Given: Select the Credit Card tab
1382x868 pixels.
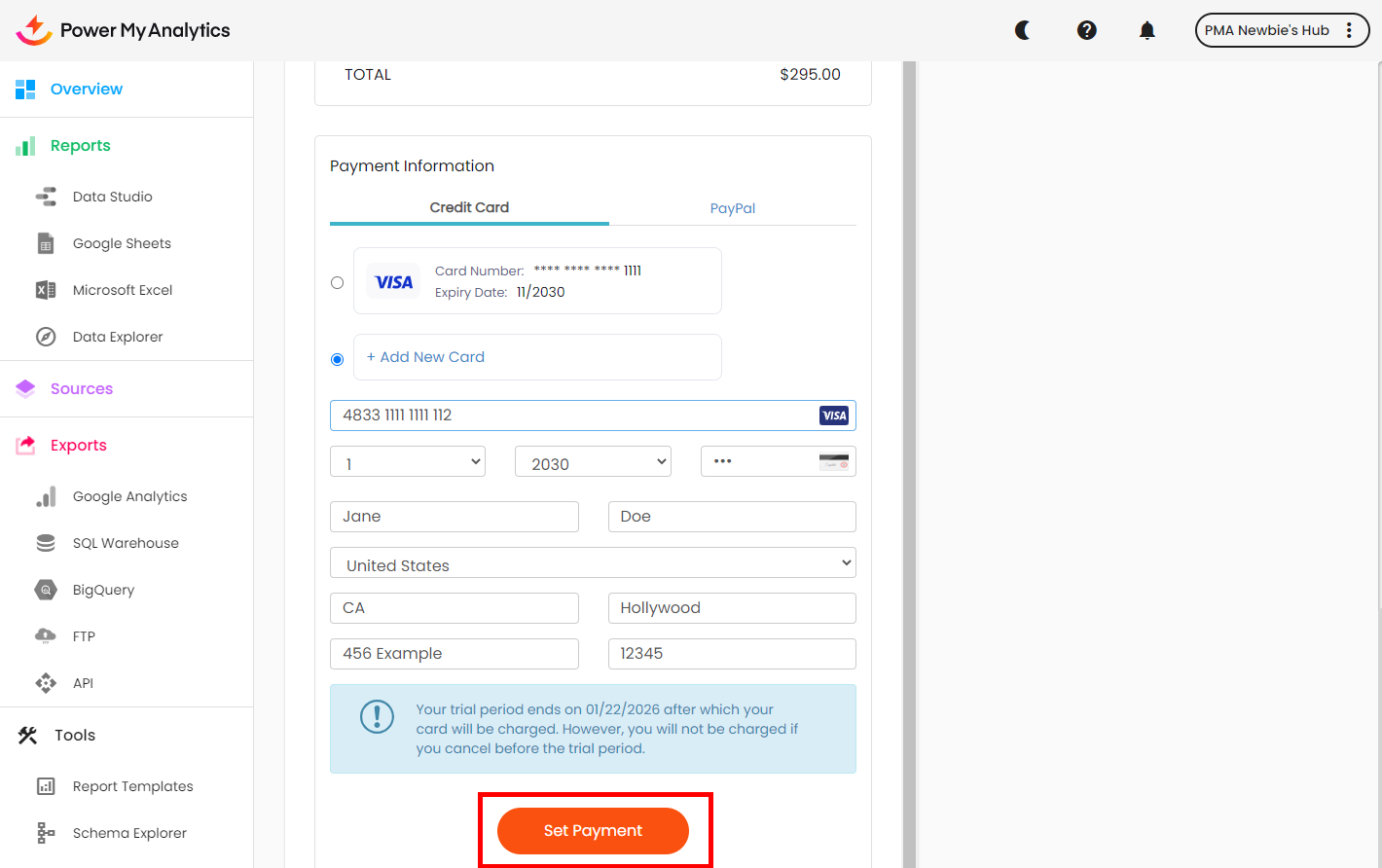Looking at the screenshot, I should [469, 207].
